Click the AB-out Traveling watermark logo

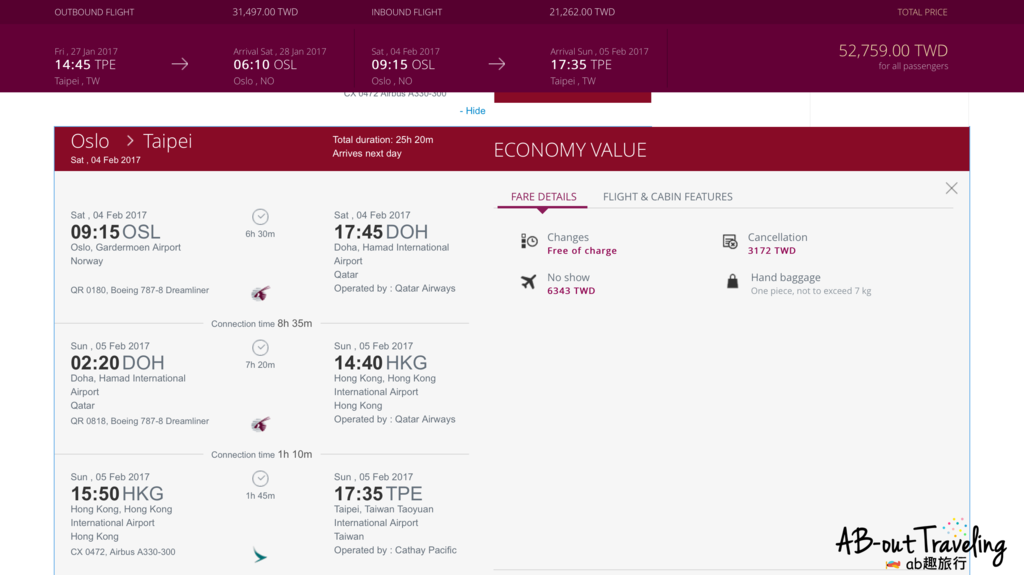pyautogui.click(x=920, y=546)
